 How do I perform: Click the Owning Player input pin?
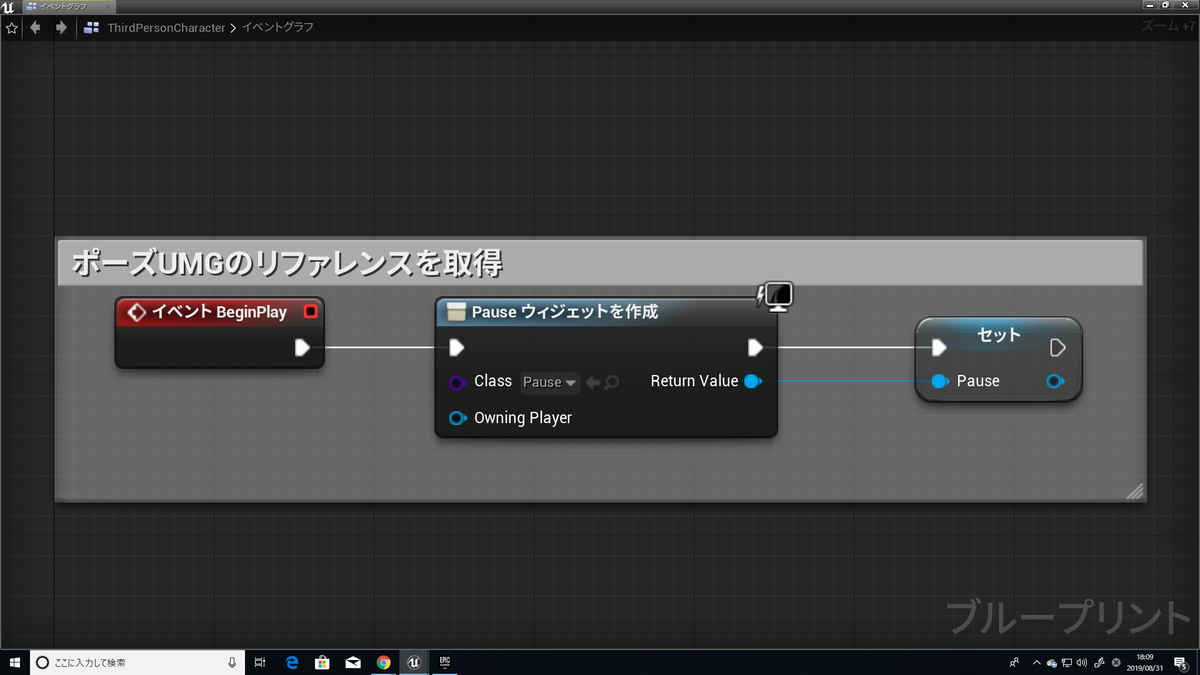point(457,417)
